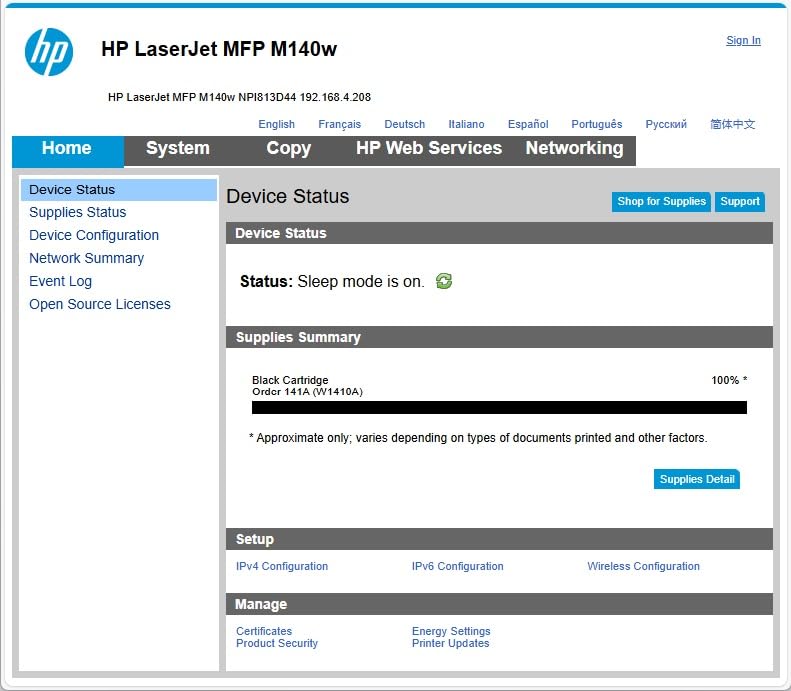Select Device Status in the sidebar

coord(119,190)
